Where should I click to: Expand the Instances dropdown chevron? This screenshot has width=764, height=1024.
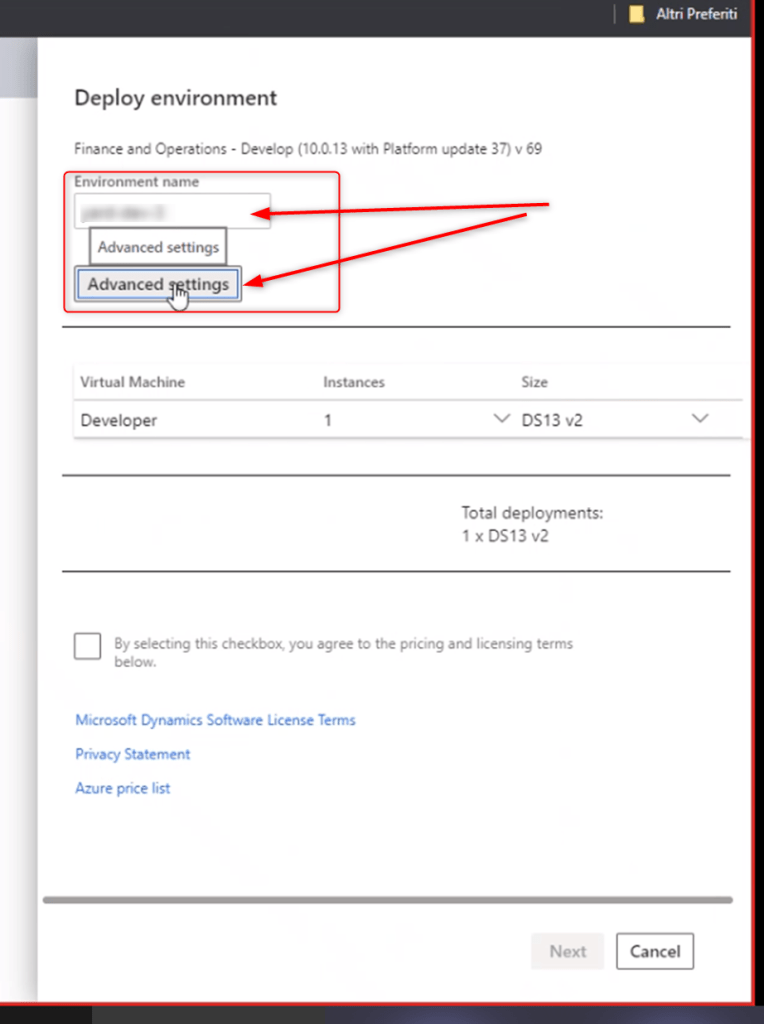point(502,420)
